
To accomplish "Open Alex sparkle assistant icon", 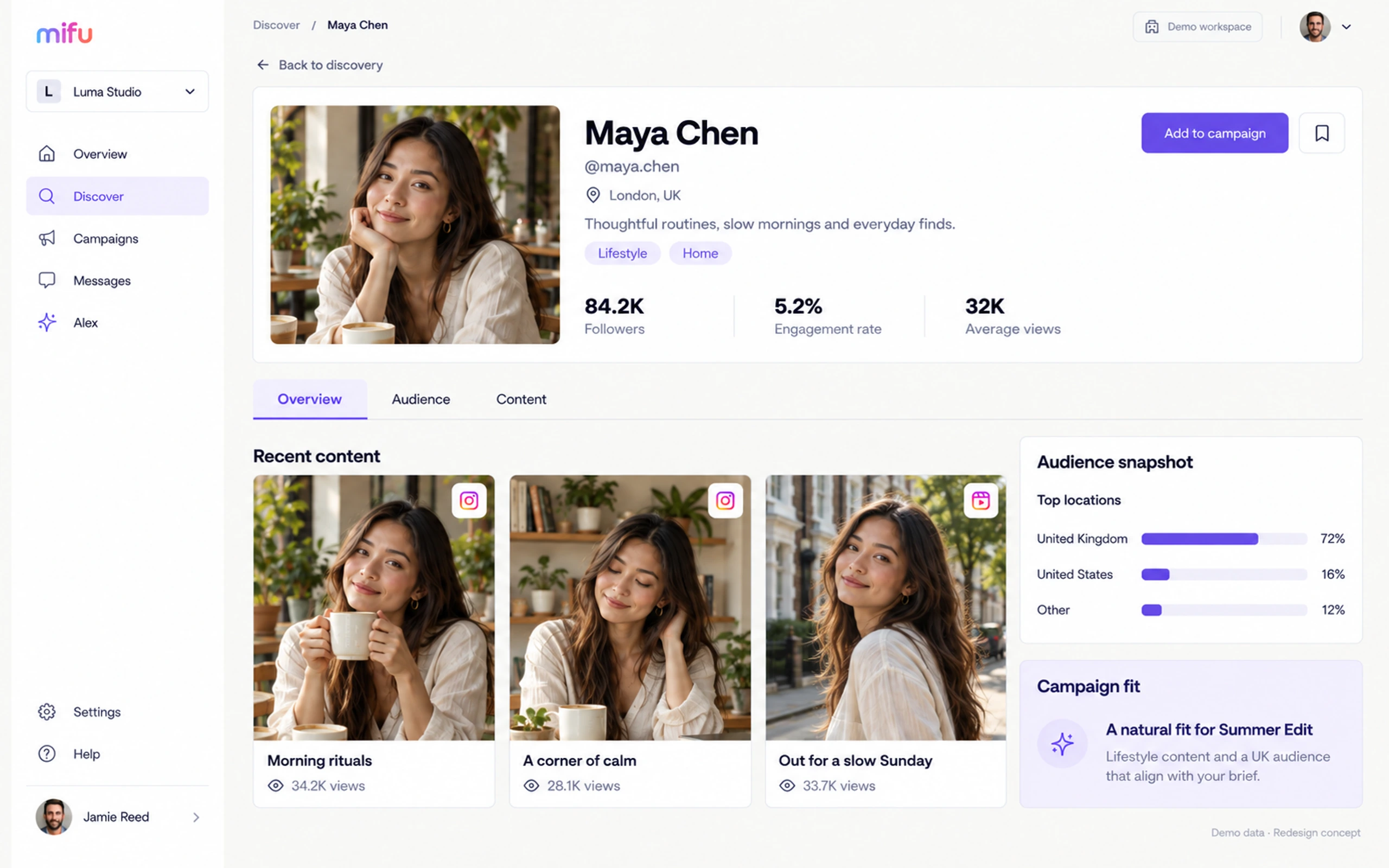I will [47, 323].
